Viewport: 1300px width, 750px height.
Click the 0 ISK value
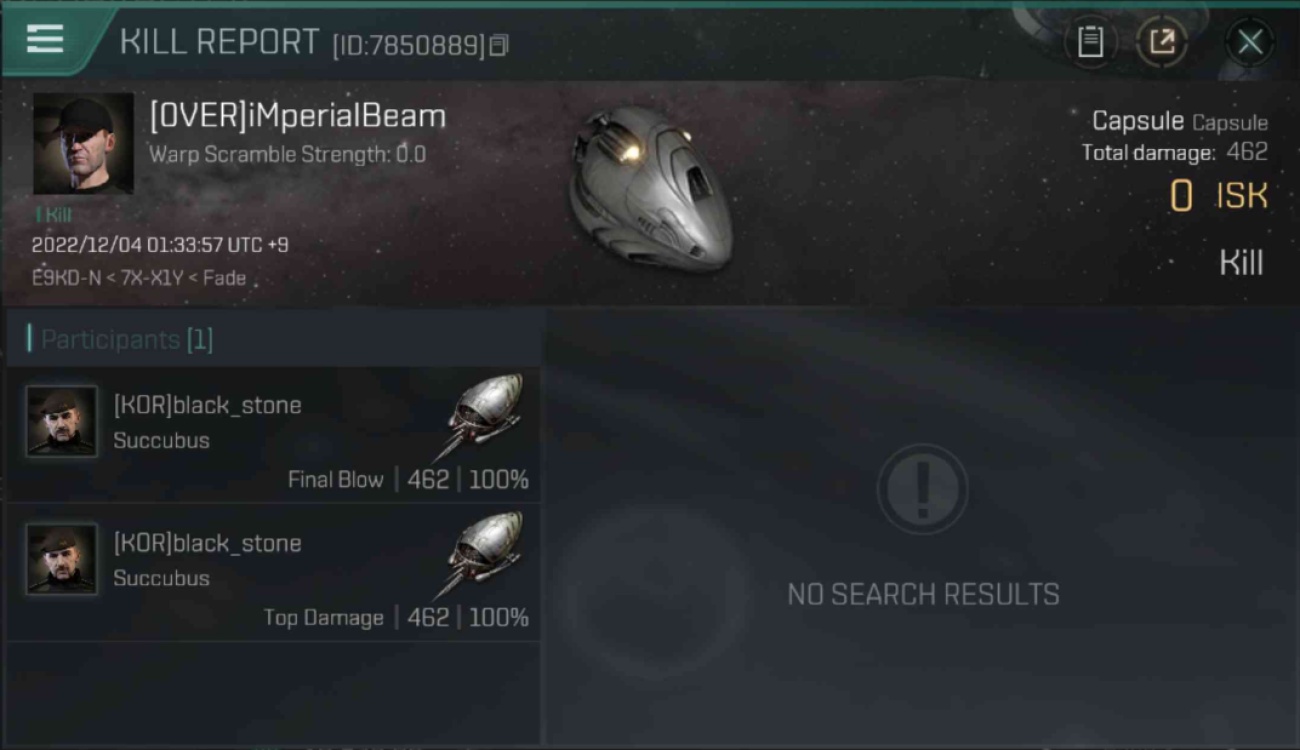pyautogui.click(x=1219, y=196)
